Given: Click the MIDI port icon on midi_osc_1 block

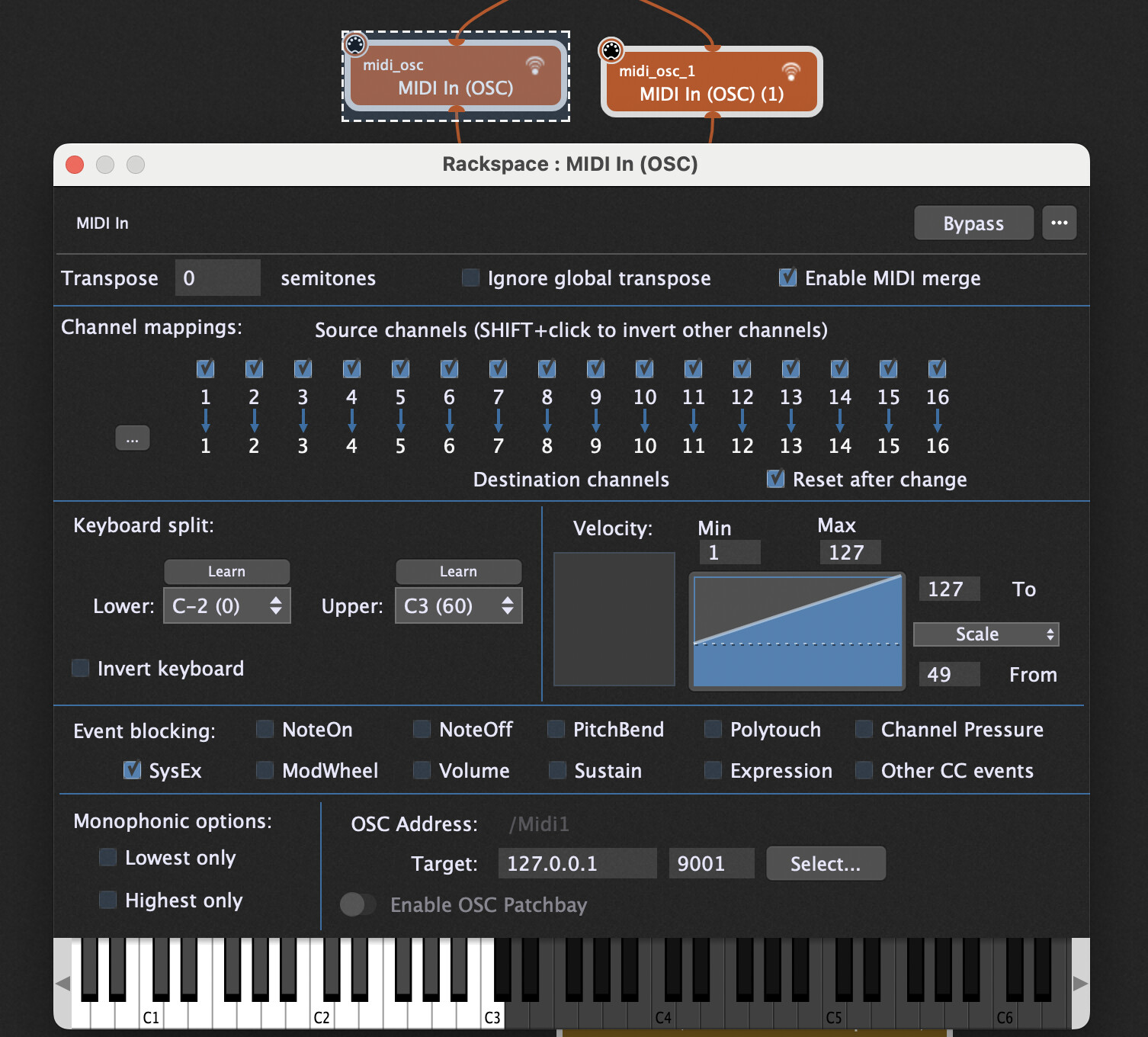Looking at the screenshot, I should [x=611, y=50].
